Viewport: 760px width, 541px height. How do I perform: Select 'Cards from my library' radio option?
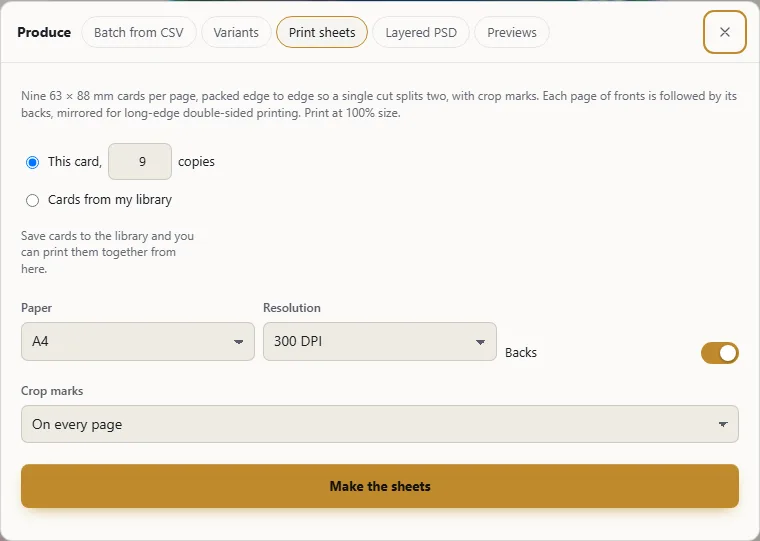32,200
